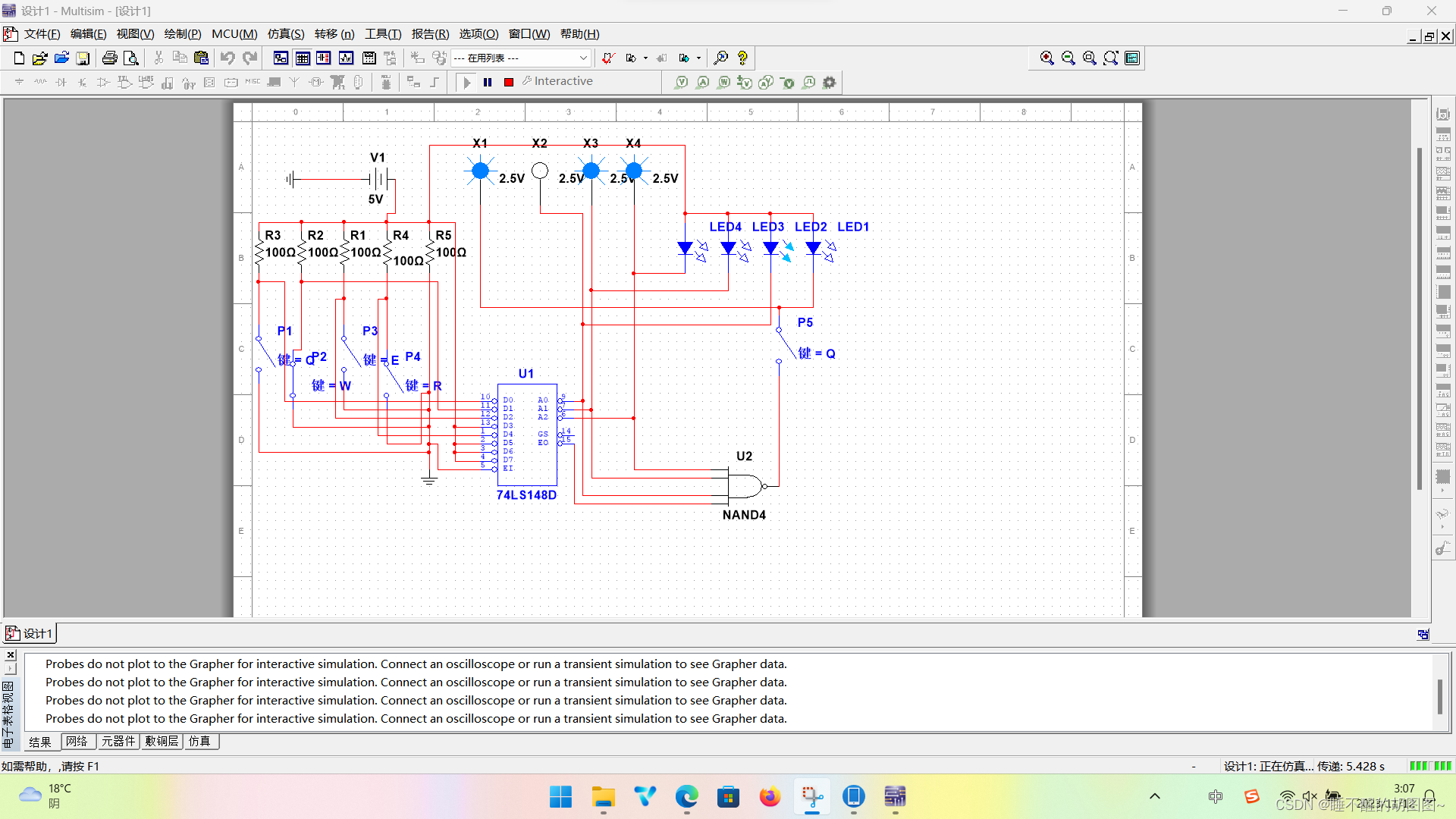
Task: Toggle switch P3 in the circuit
Action: (x=350, y=352)
